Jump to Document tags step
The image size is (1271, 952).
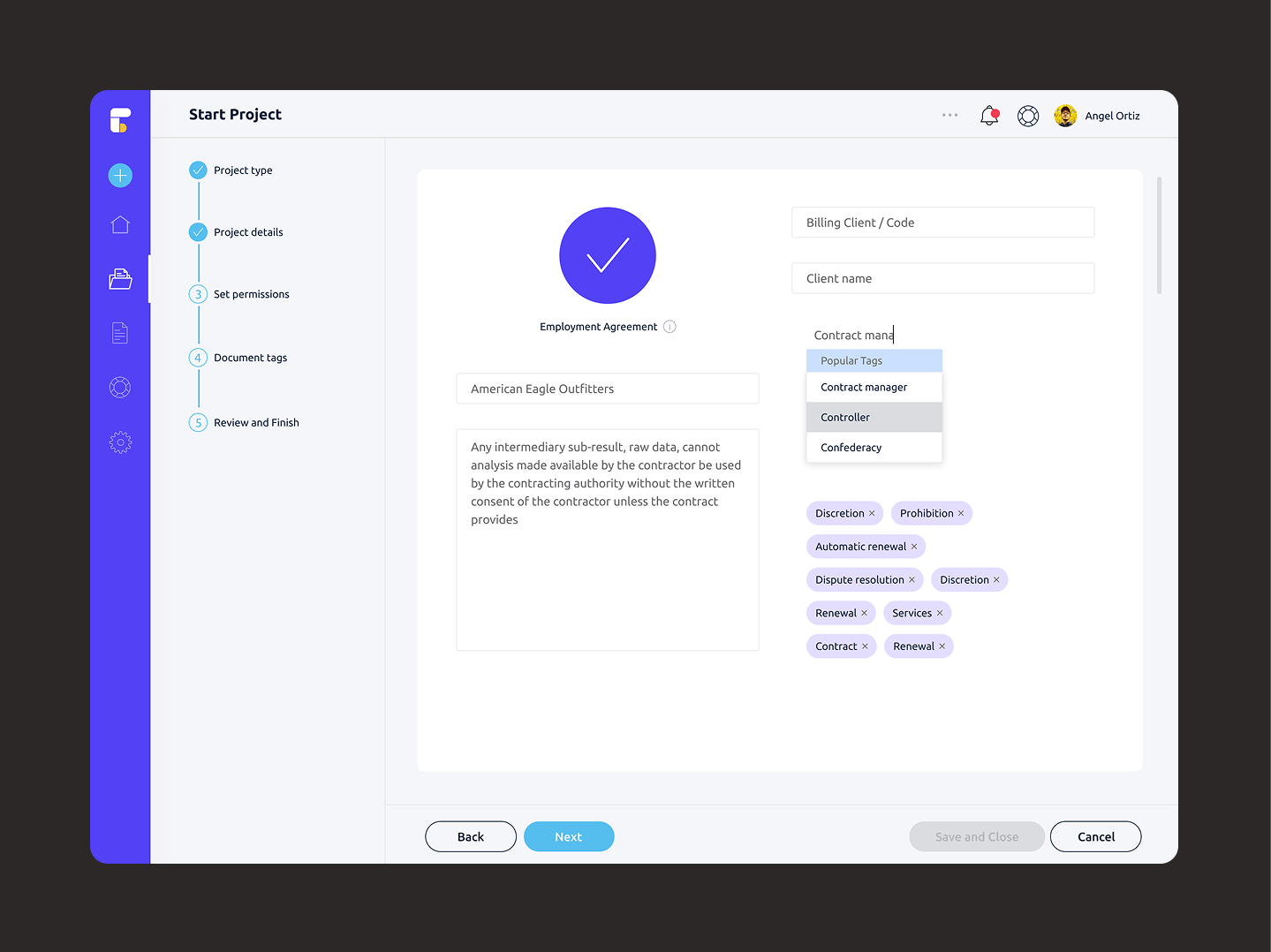(x=250, y=359)
